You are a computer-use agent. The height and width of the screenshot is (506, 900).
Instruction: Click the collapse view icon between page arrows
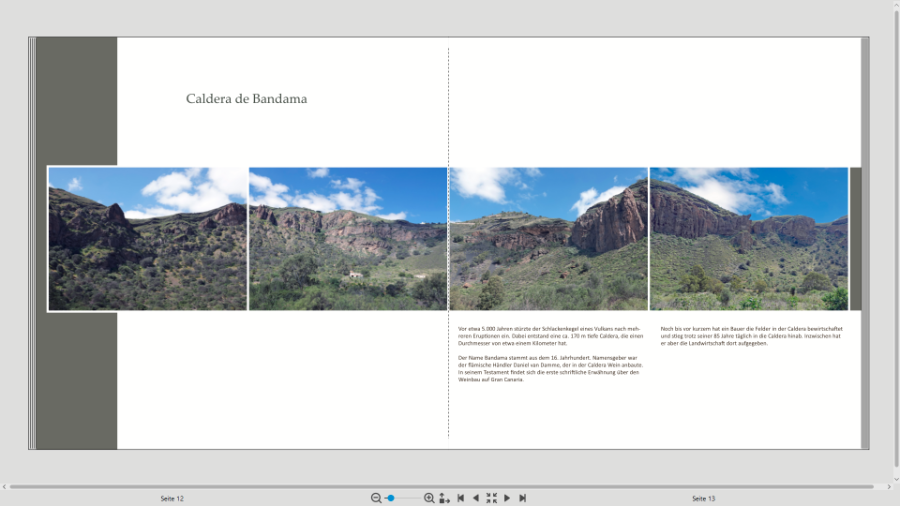(x=491, y=498)
